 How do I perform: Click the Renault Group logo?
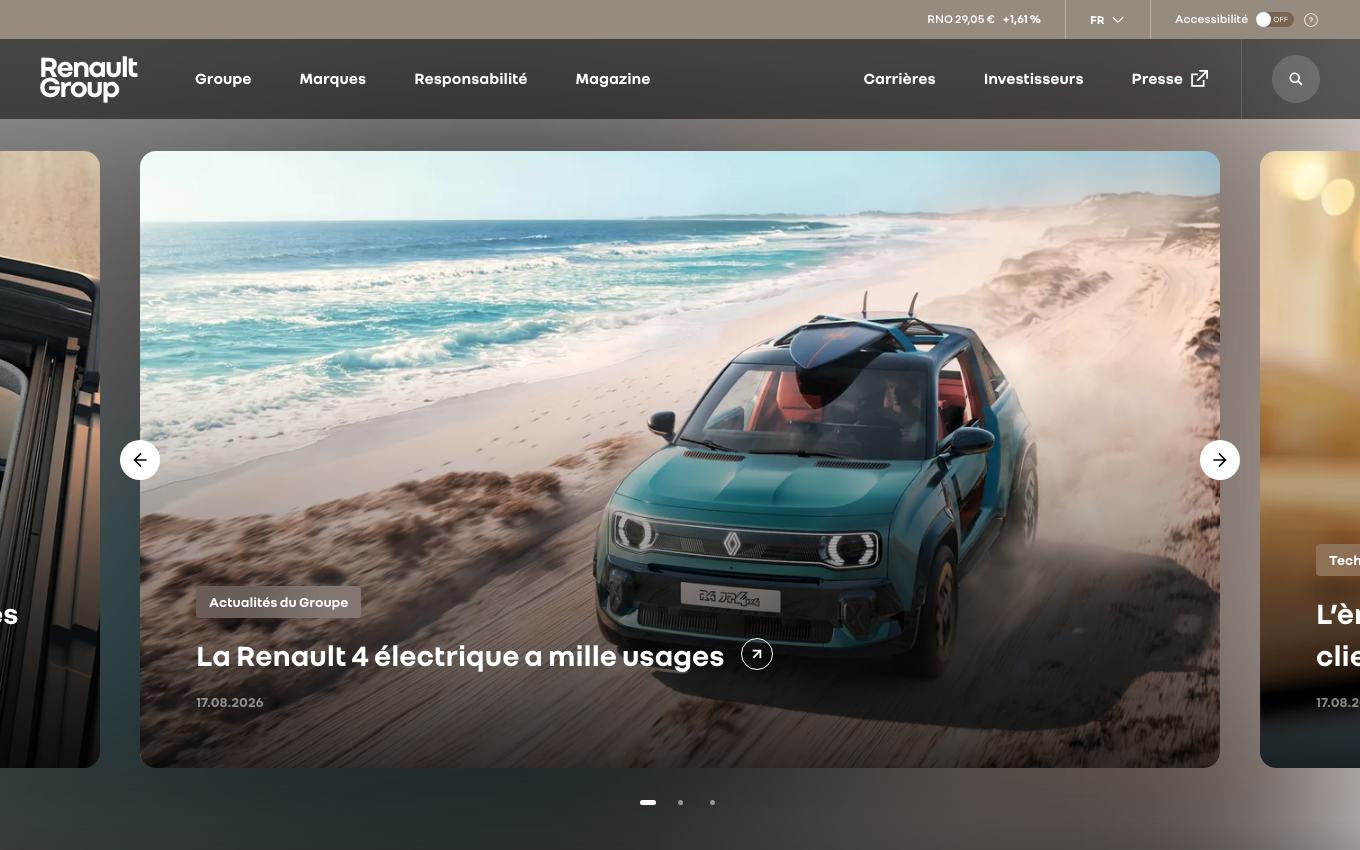89,79
